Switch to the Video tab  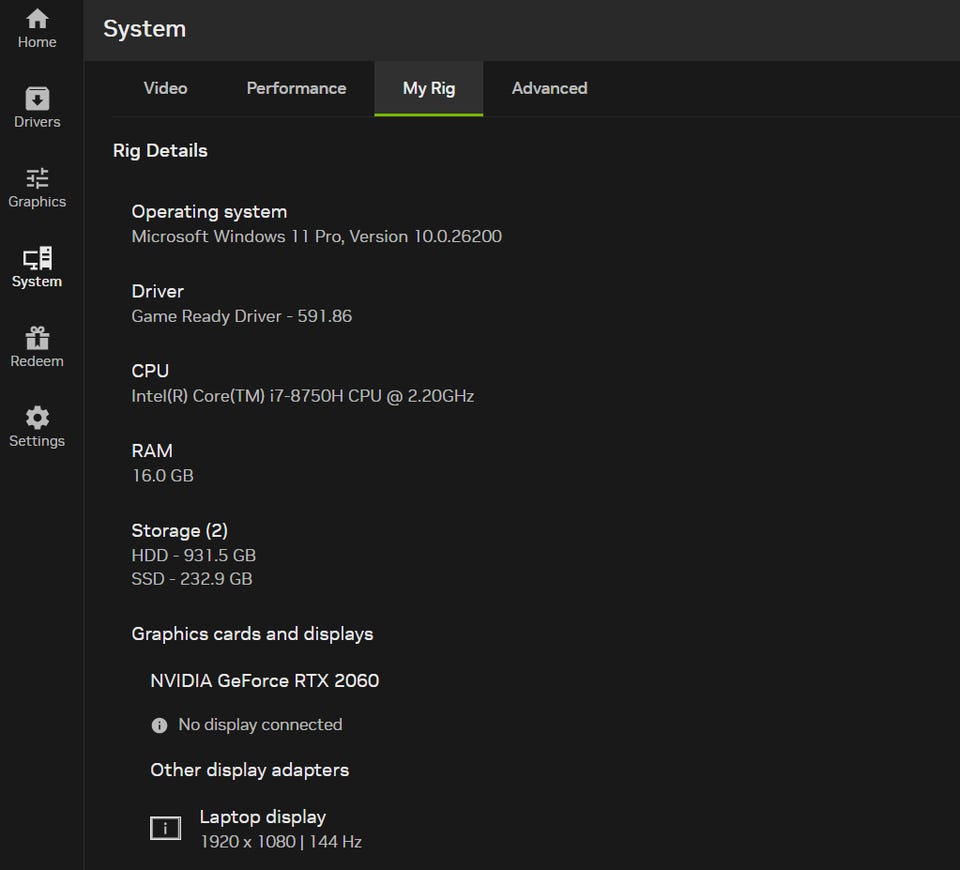tap(165, 88)
